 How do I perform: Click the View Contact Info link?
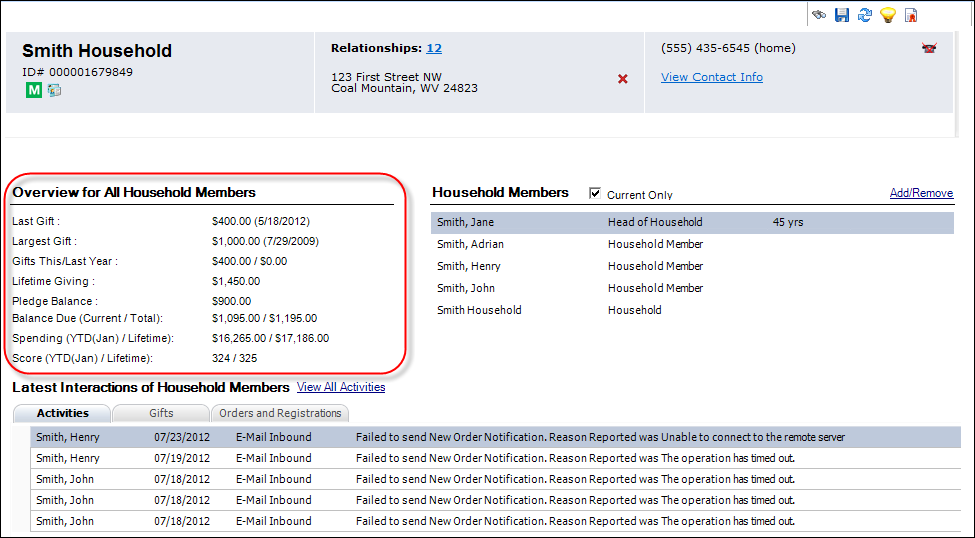point(711,77)
